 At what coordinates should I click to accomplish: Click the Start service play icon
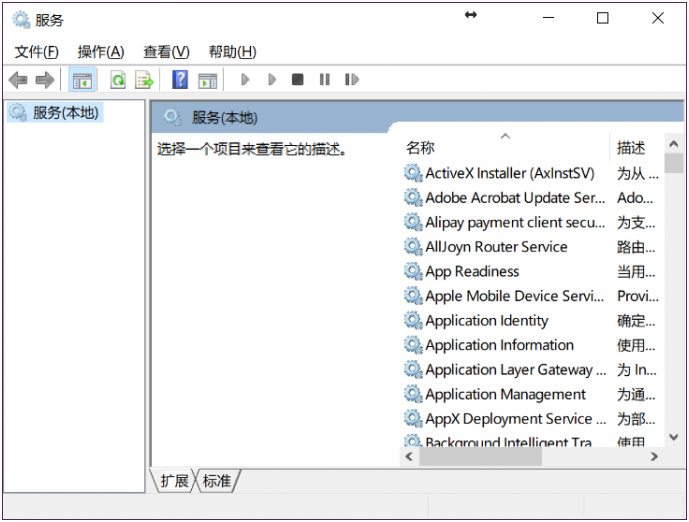[x=245, y=80]
